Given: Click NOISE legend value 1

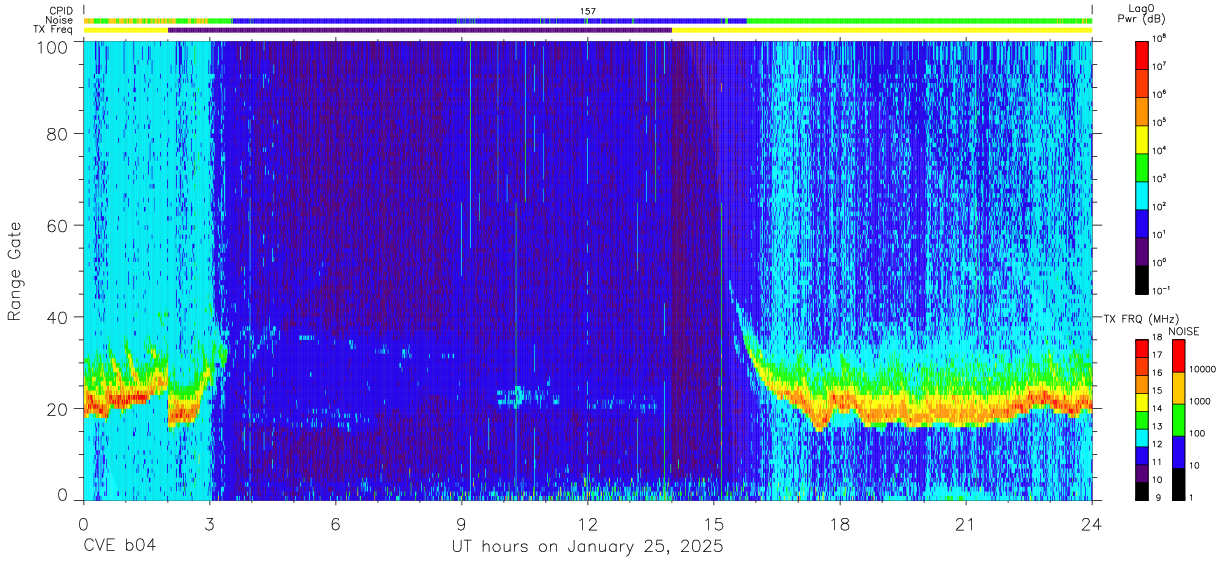Looking at the screenshot, I should 1193,497.
